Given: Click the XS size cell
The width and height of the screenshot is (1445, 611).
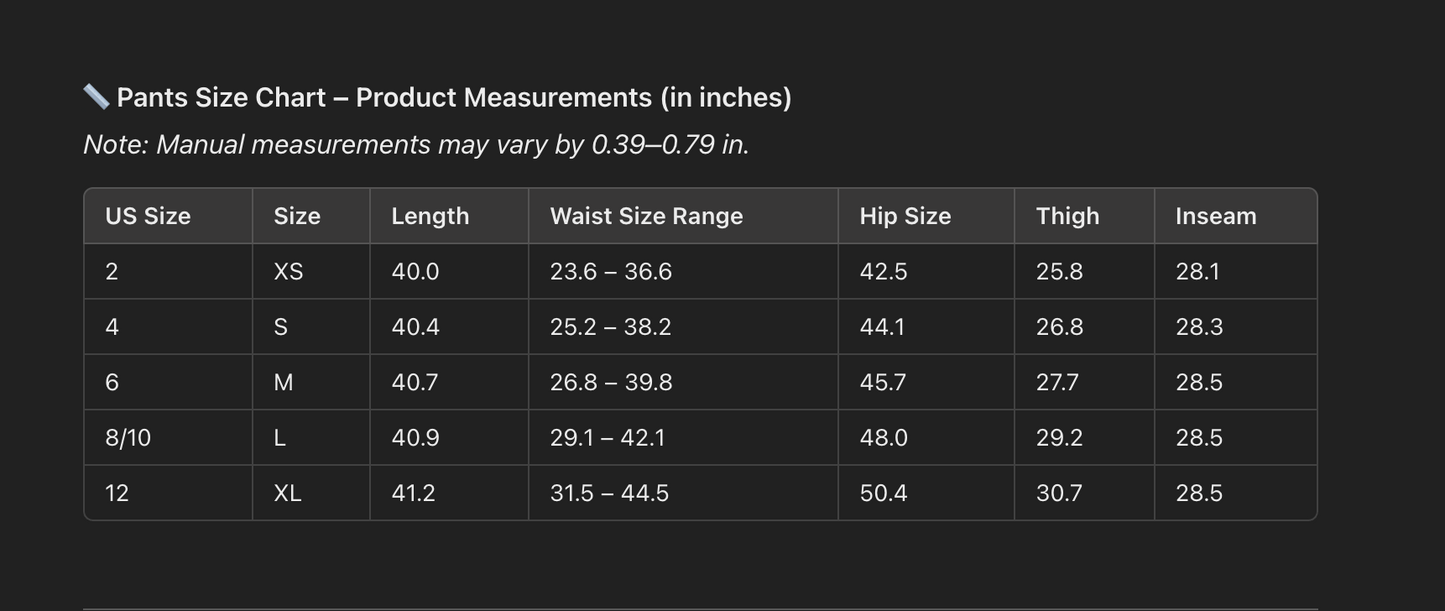Looking at the screenshot, I should tap(288, 272).
